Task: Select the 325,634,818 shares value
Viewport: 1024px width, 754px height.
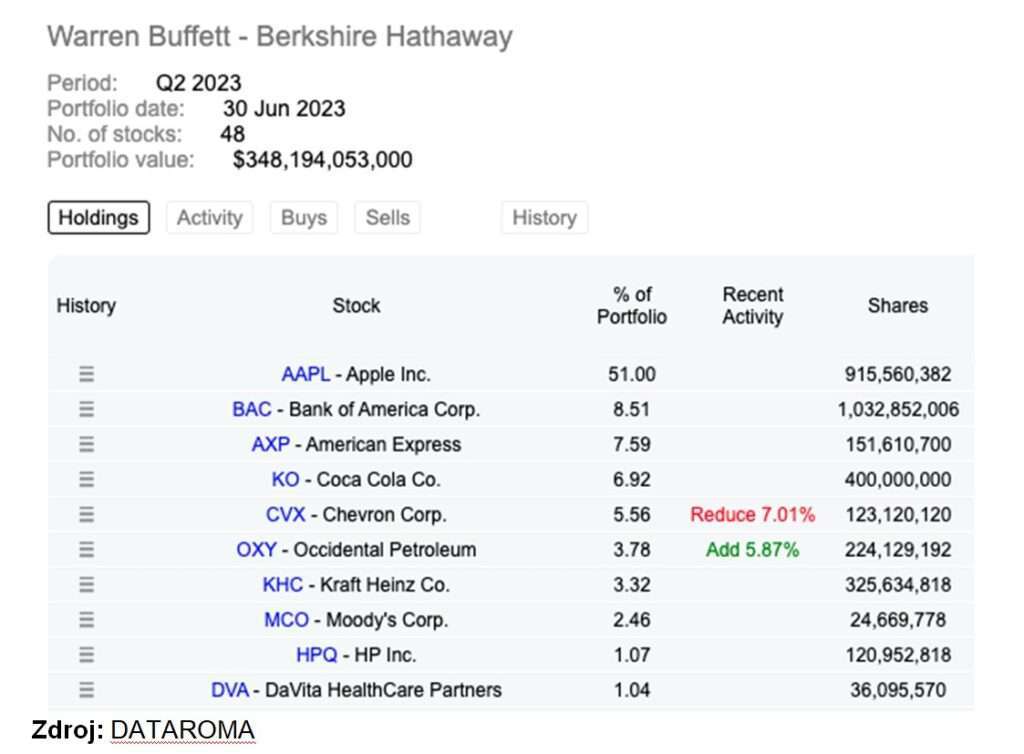Action: [x=898, y=584]
